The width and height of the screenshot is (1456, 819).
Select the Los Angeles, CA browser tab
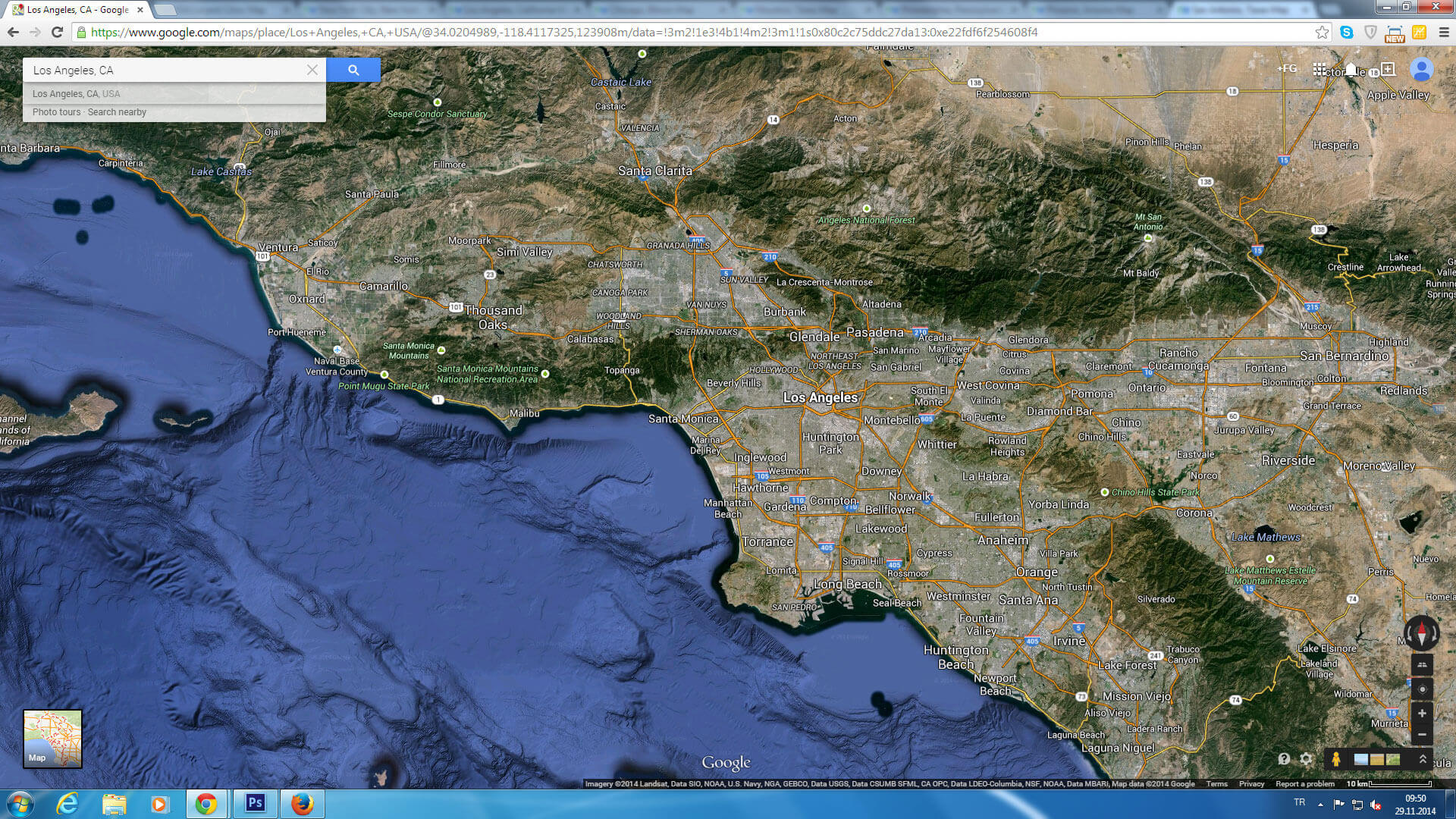click(77, 10)
